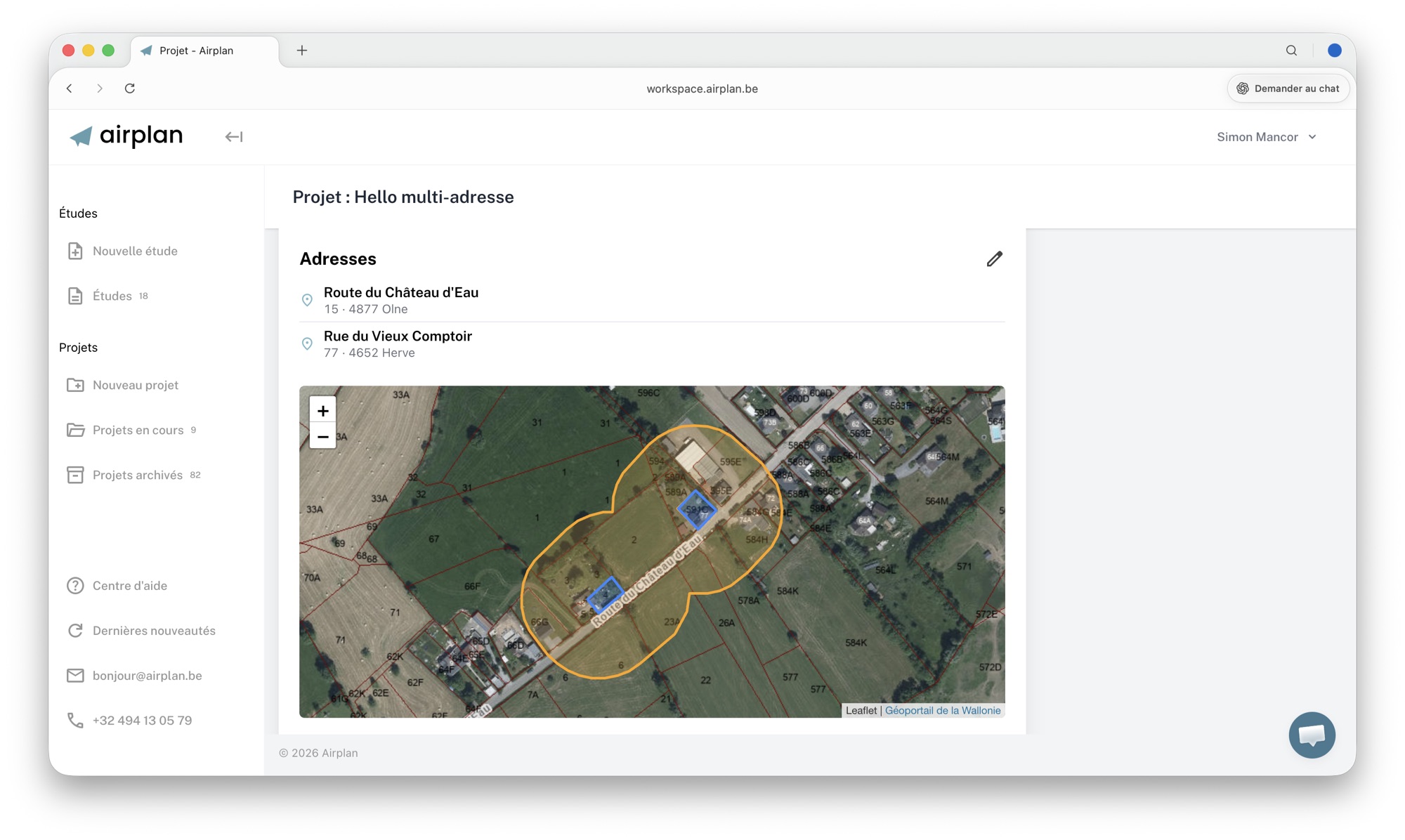1405x840 pixels.
Task: Click the workspace.airplan.be address bar
Action: point(702,88)
